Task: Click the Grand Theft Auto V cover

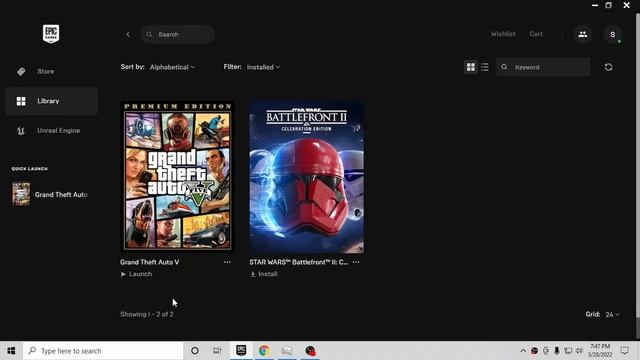Action: (178, 176)
